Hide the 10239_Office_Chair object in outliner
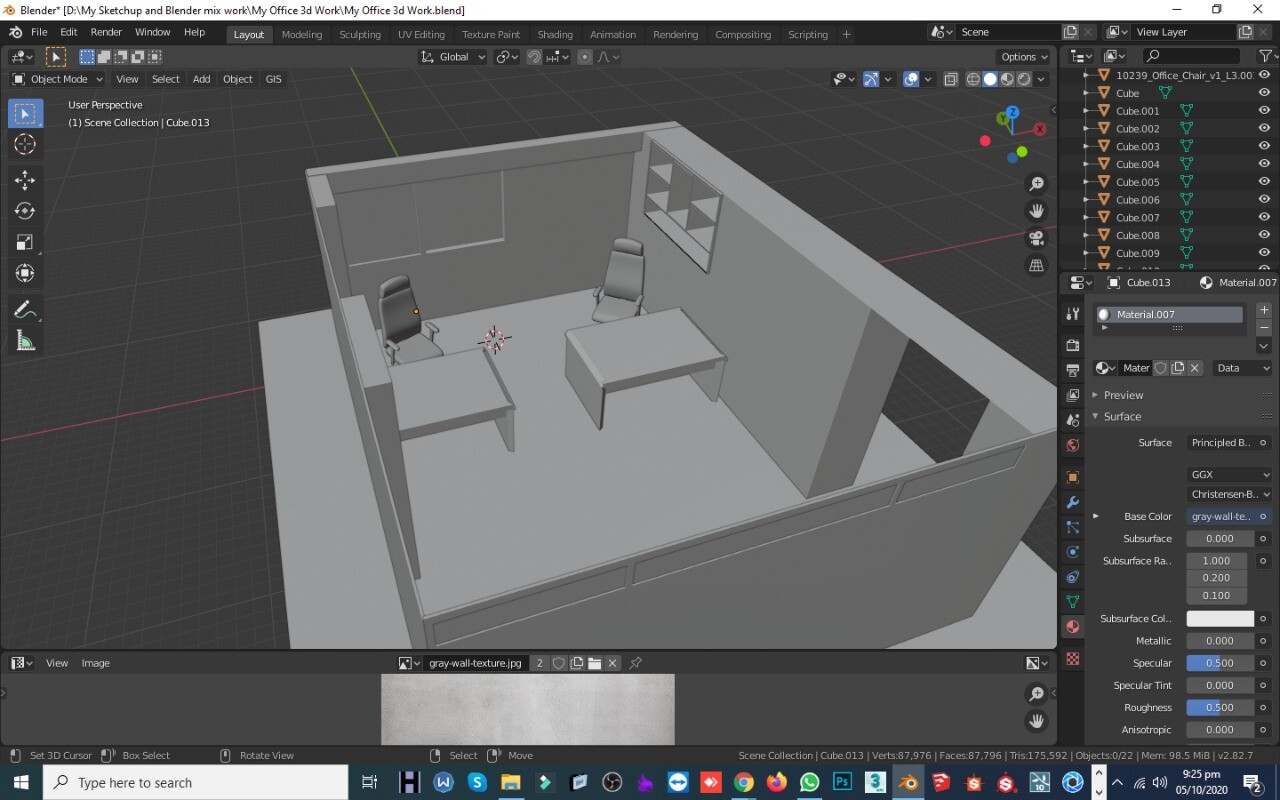Image resolution: width=1280 pixels, height=800 pixels. [1264, 75]
